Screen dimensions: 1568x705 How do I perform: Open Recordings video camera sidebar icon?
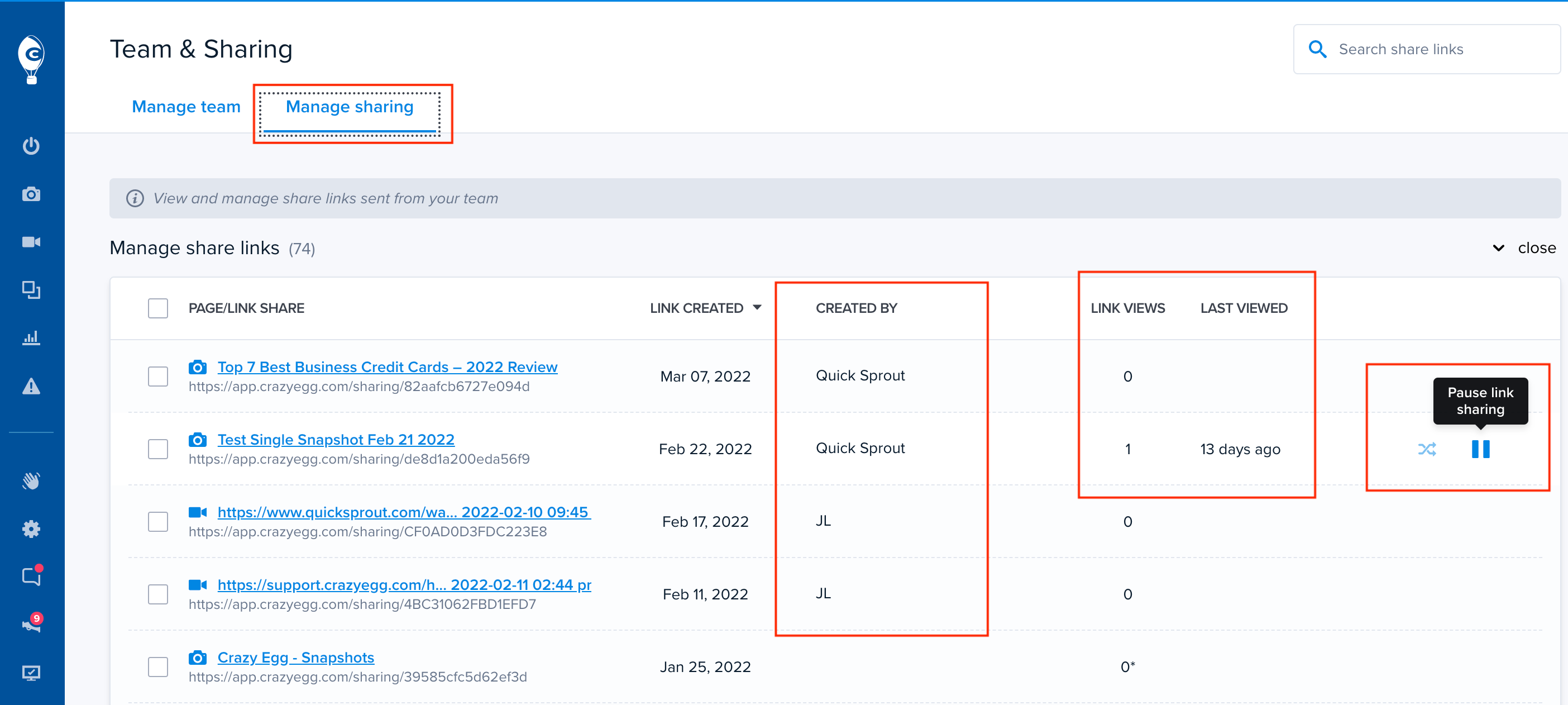pyautogui.click(x=31, y=242)
